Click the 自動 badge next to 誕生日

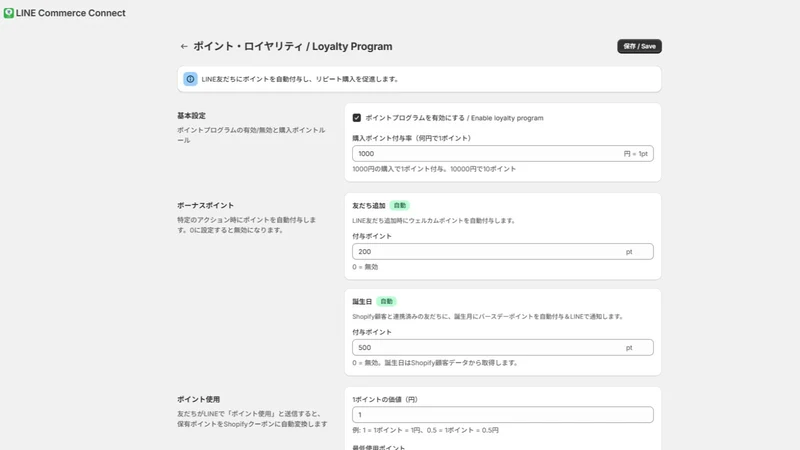pos(387,302)
